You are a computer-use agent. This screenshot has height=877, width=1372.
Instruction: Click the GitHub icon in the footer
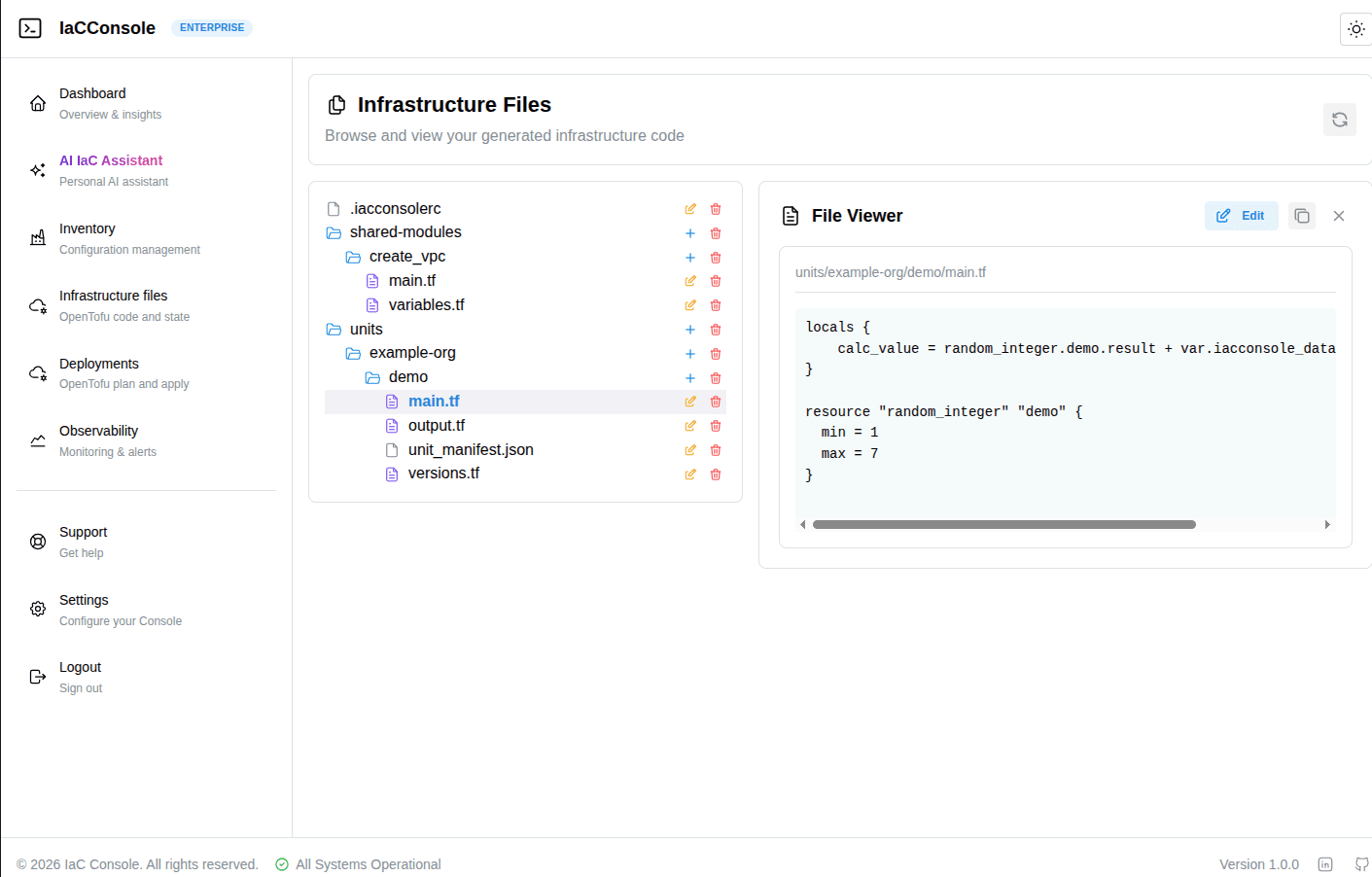click(1361, 863)
